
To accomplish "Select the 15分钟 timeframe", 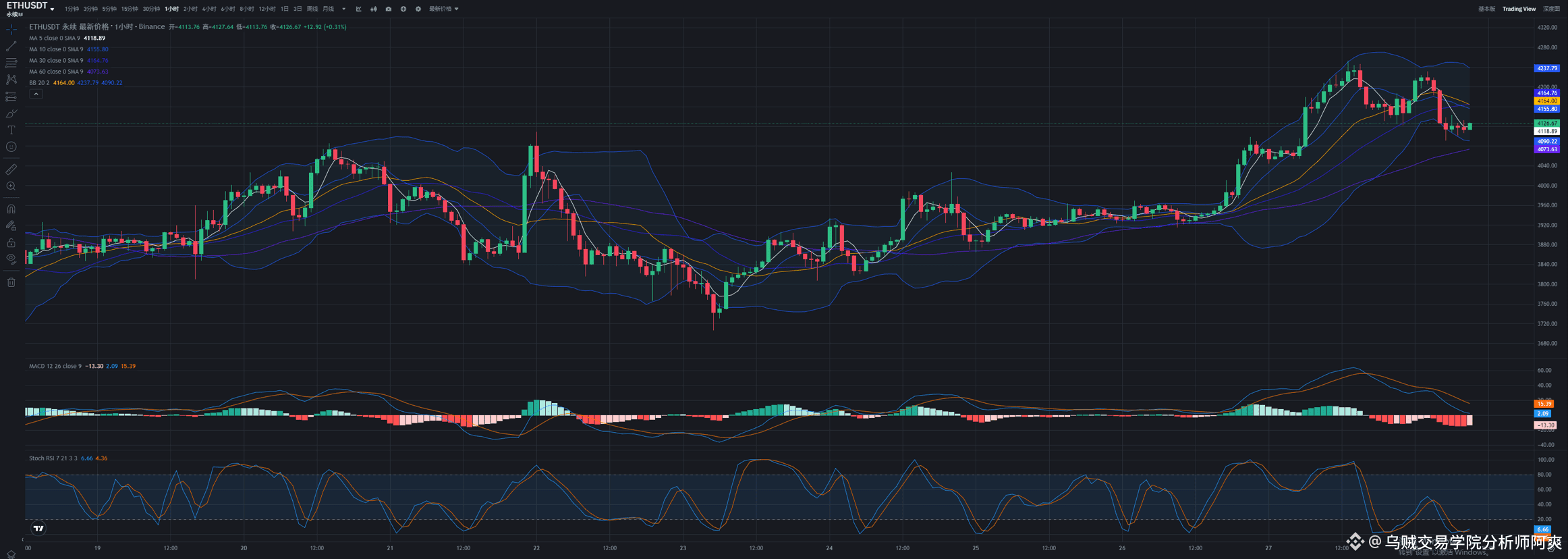I will (x=130, y=9).
